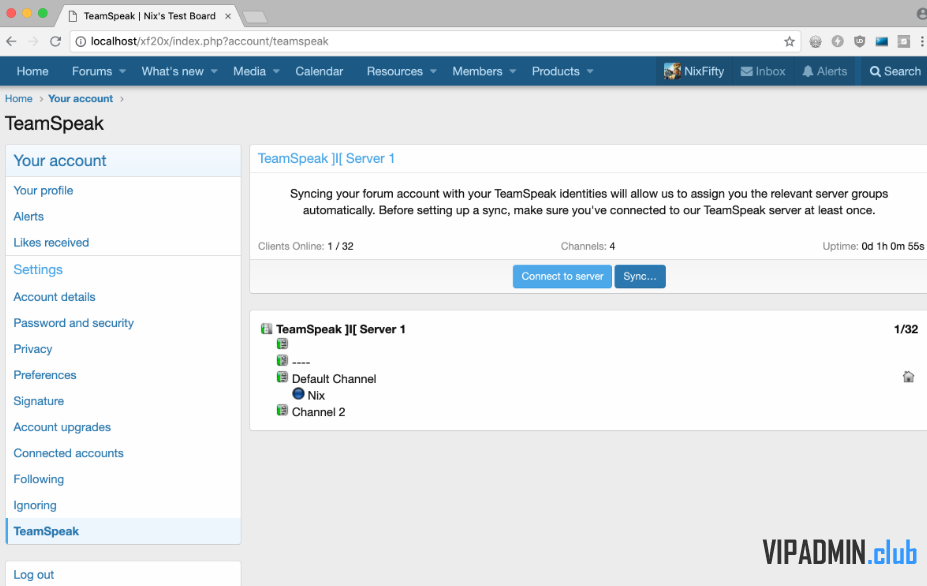This screenshot has height=586, width=927.
Task: Click the NixFifty avatar icon
Action: pos(672,72)
